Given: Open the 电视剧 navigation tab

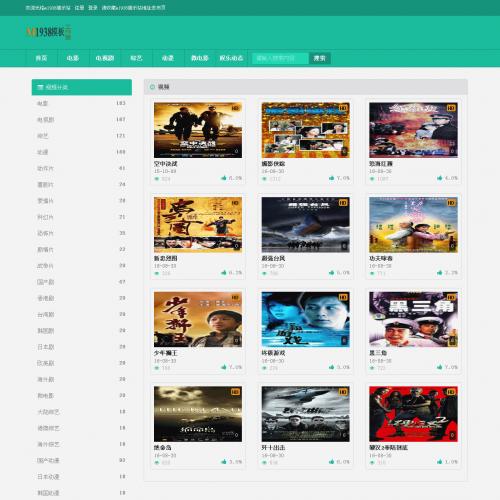Looking at the screenshot, I should (x=105, y=58).
